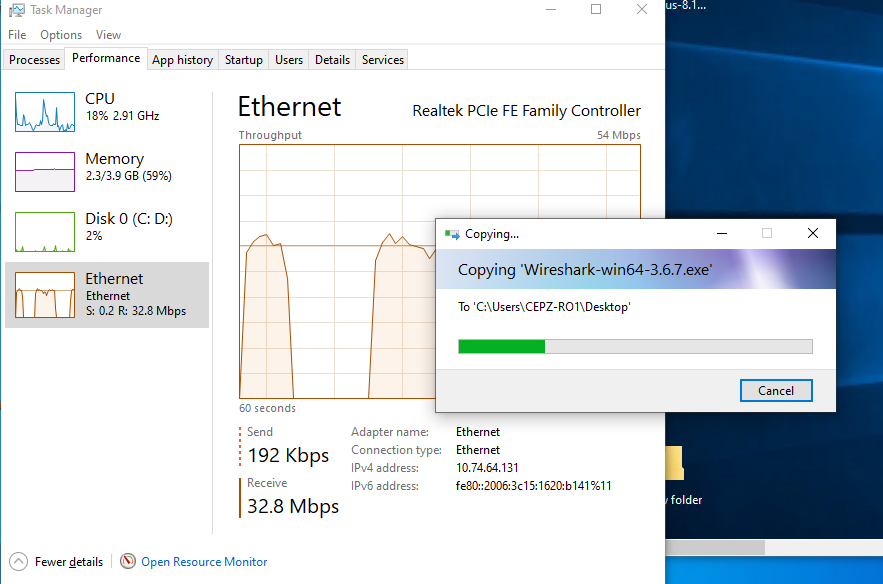Click the 60 seconds graph label
Viewport: 883px width, 584px height.
point(267,408)
